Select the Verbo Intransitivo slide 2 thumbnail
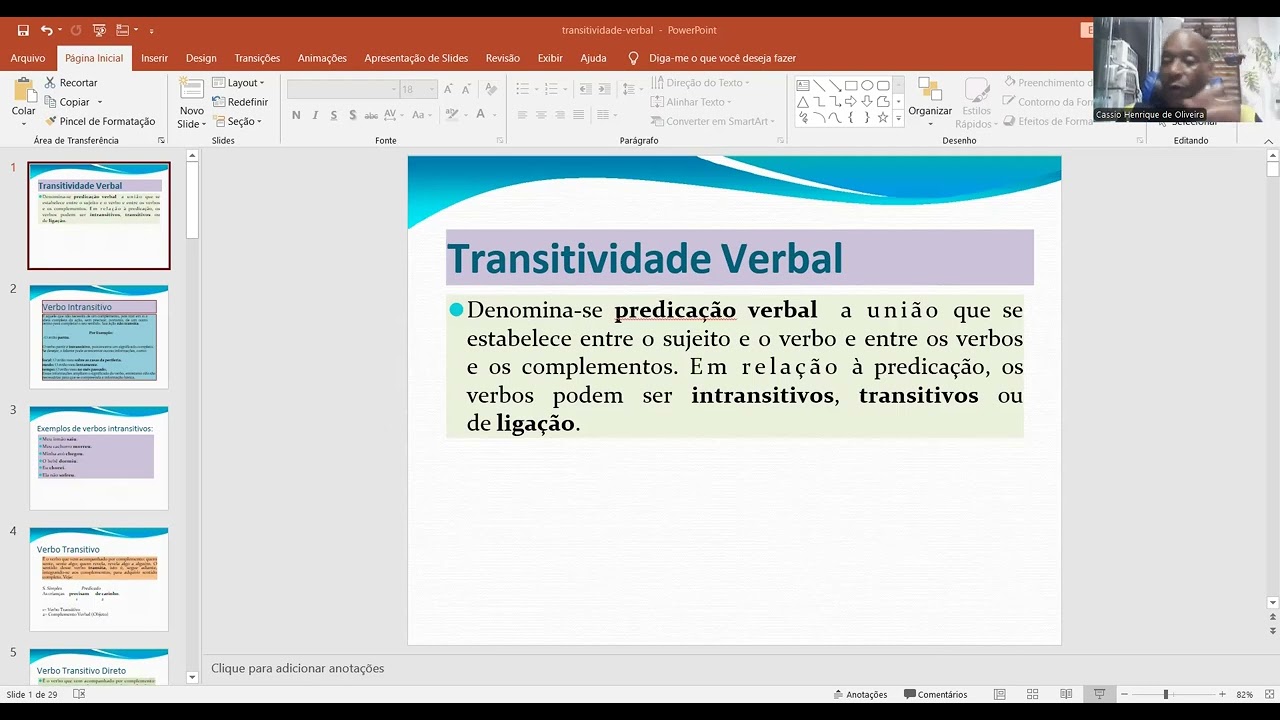The height and width of the screenshot is (720, 1280). (99, 336)
